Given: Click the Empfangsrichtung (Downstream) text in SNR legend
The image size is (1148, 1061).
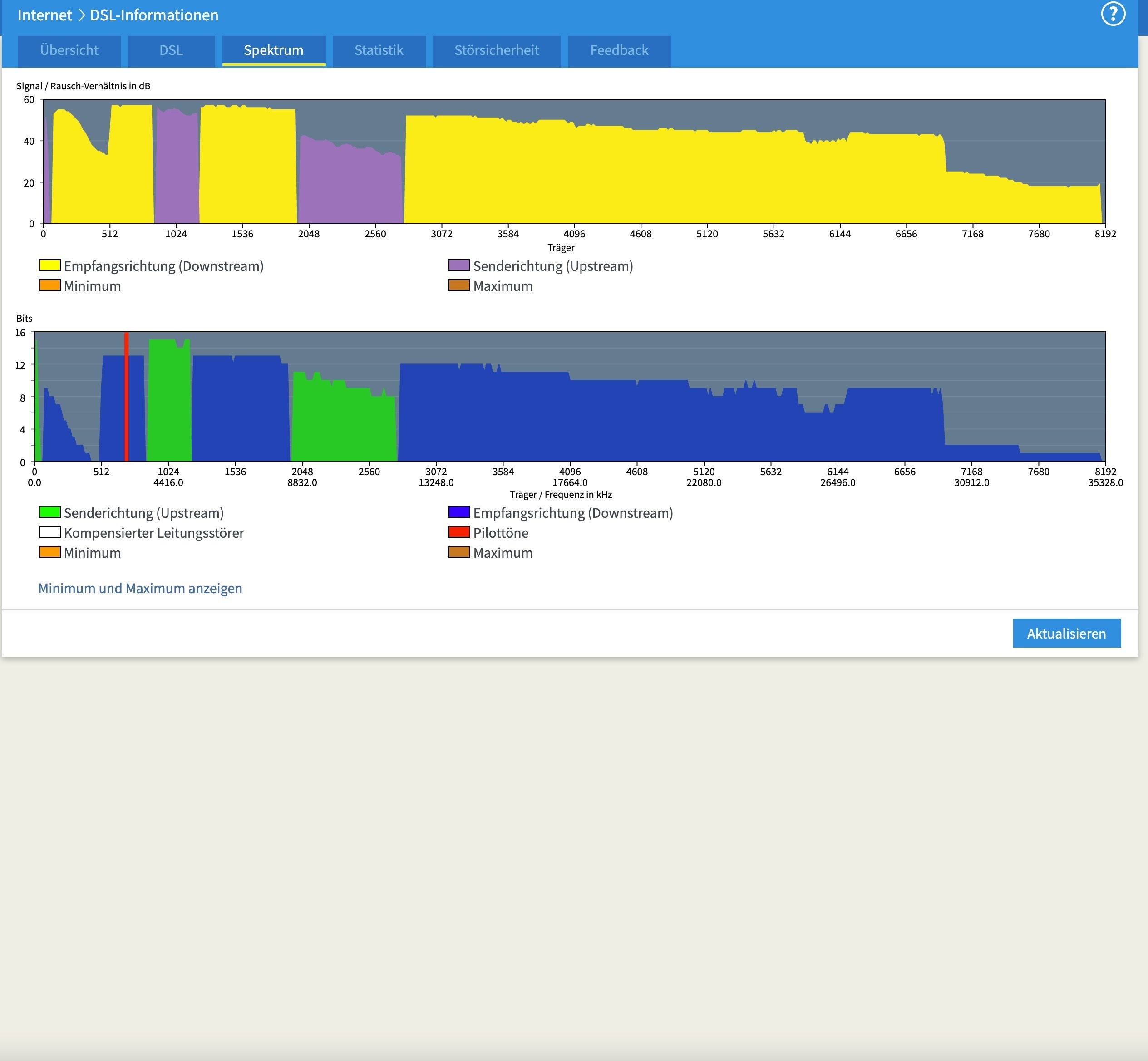Looking at the screenshot, I should coord(164,266).
